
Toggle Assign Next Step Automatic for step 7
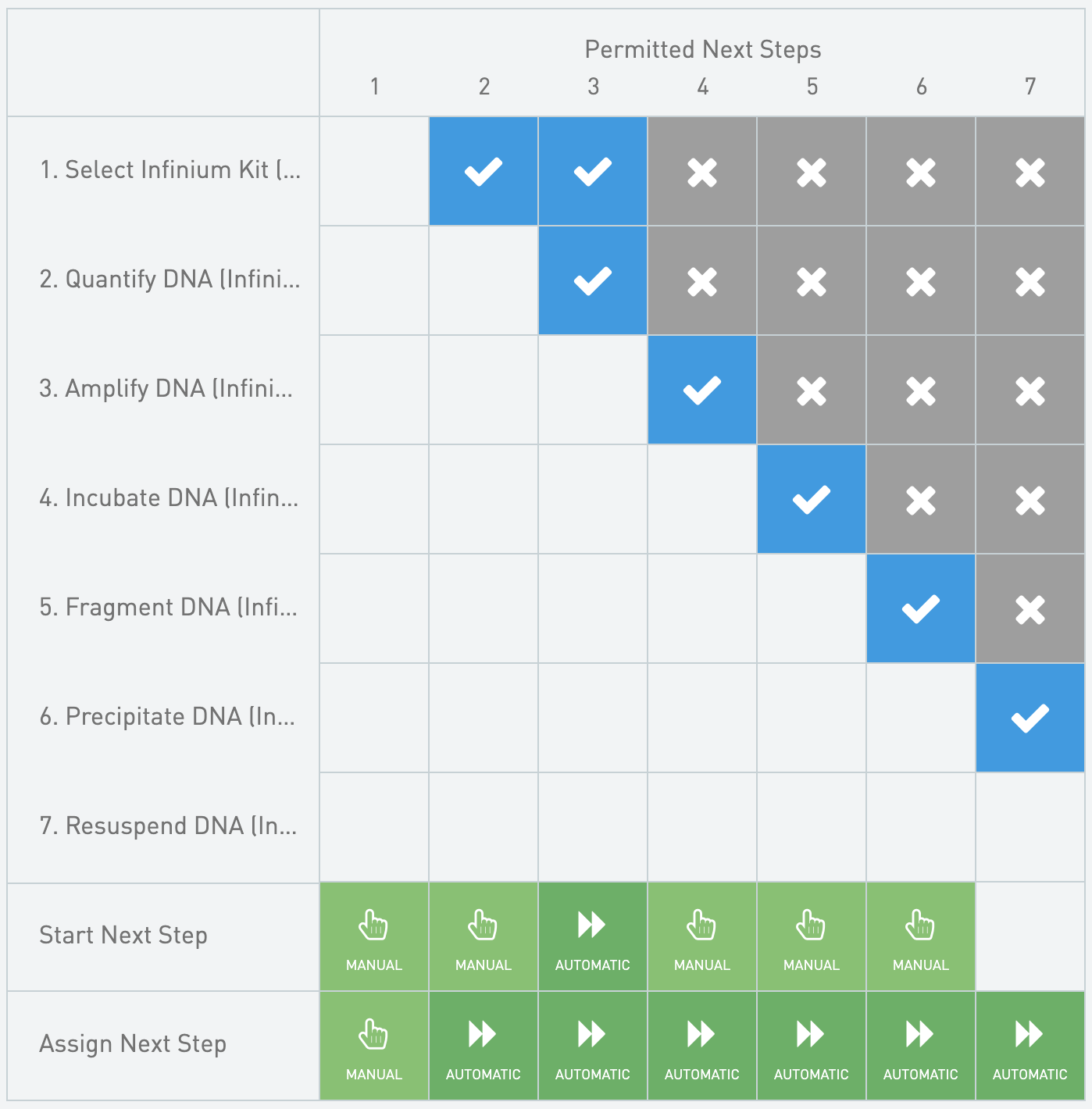point(1030,1047)
